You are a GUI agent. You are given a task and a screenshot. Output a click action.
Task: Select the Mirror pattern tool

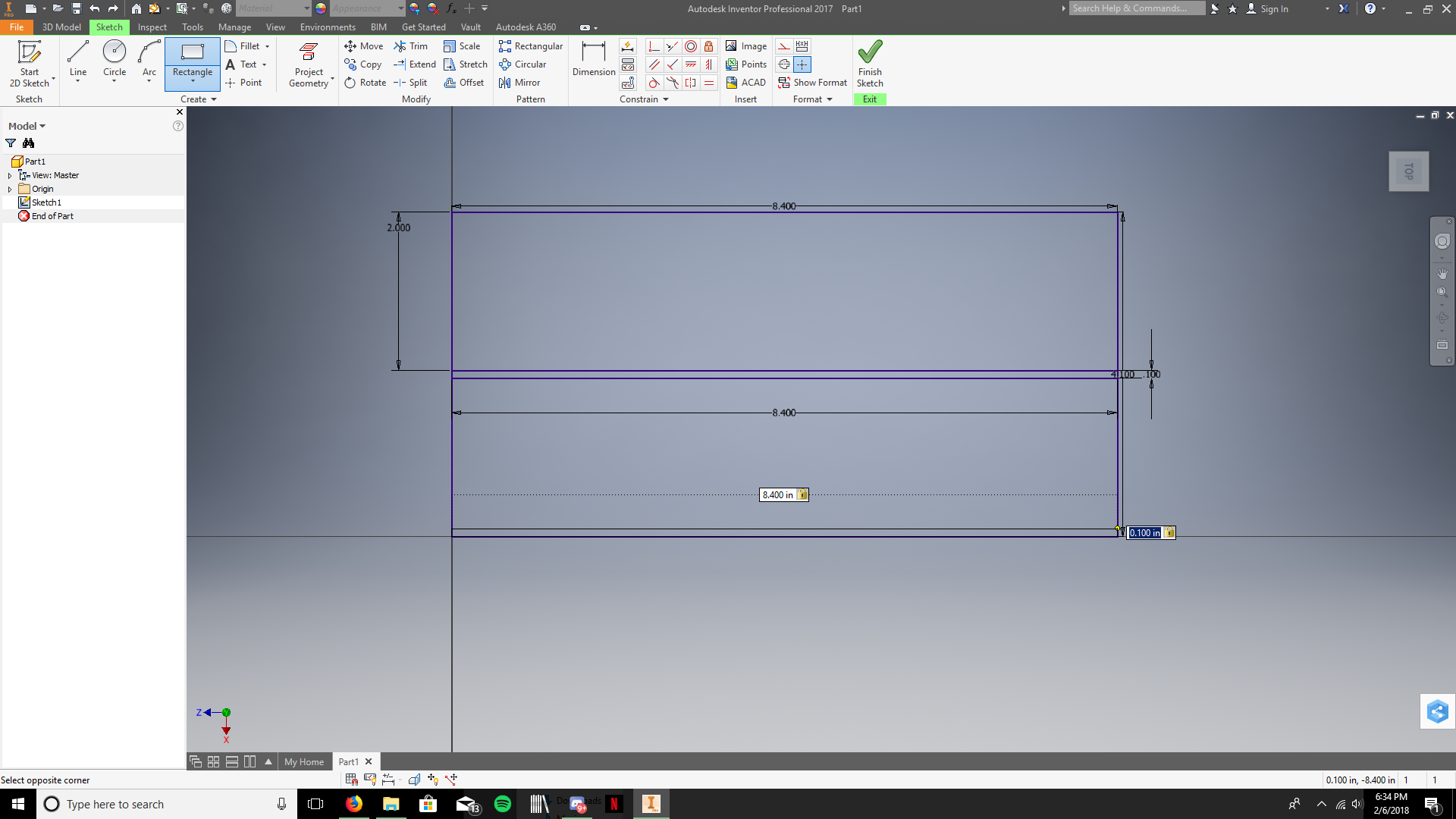520,82
